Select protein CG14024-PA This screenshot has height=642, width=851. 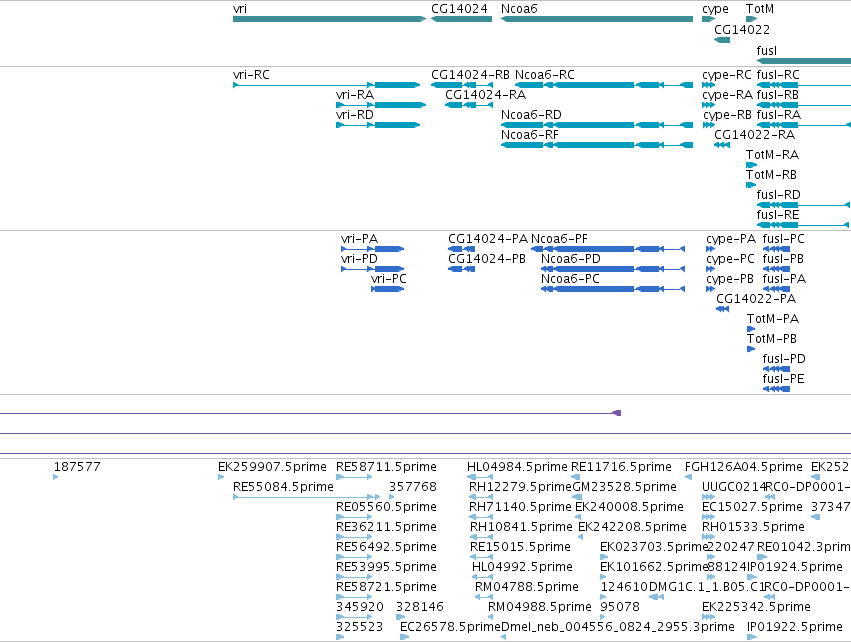click(x=461, y=249)
